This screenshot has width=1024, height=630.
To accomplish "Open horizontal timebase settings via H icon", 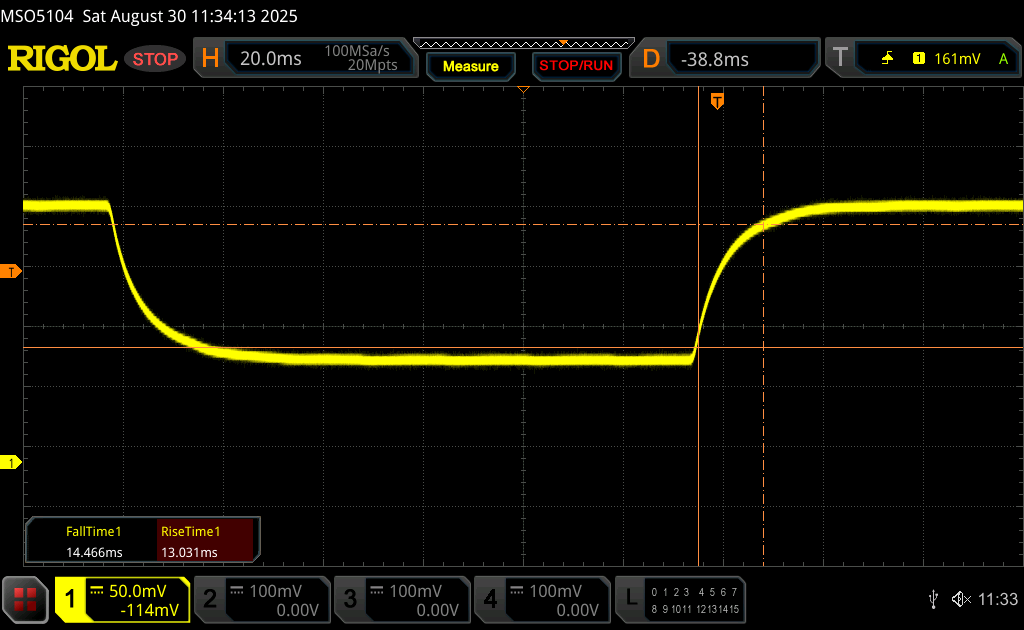I will click(x=210, y=59).
